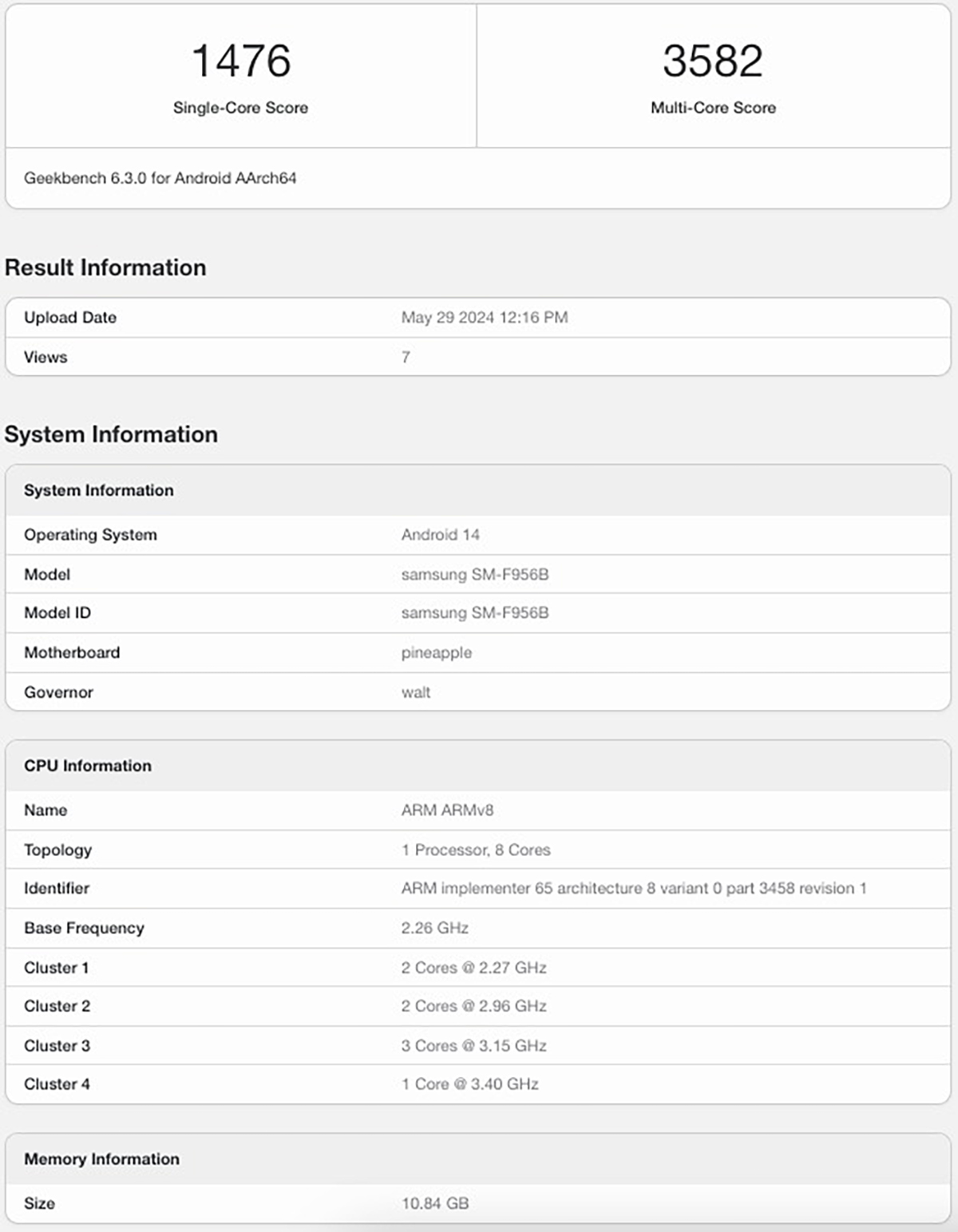Click the Multi-Core Score label
This screenshot has height=1232, width=958.
[713, 108]
